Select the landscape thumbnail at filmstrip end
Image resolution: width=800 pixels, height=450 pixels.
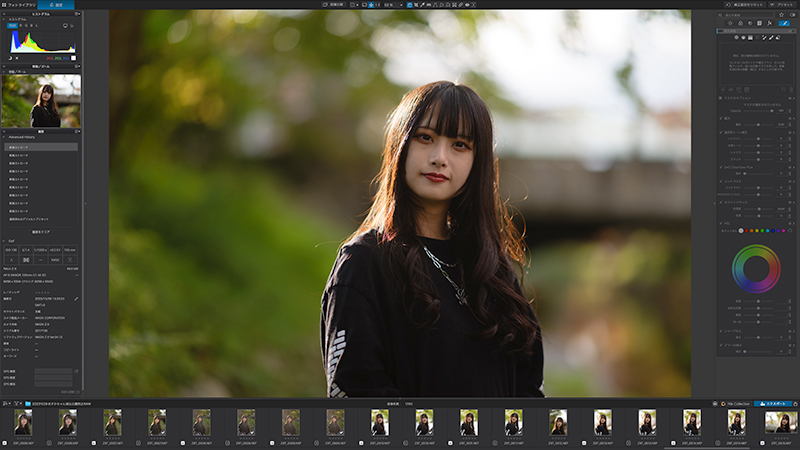click(781, 422)
